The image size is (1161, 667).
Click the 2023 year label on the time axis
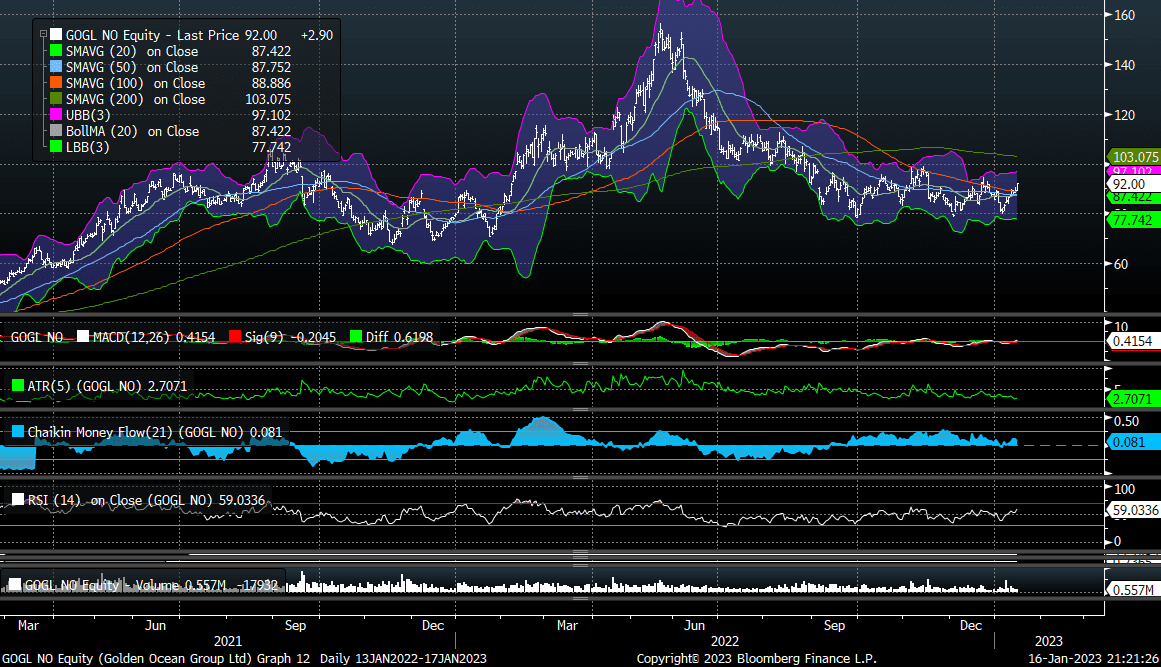1048,641
